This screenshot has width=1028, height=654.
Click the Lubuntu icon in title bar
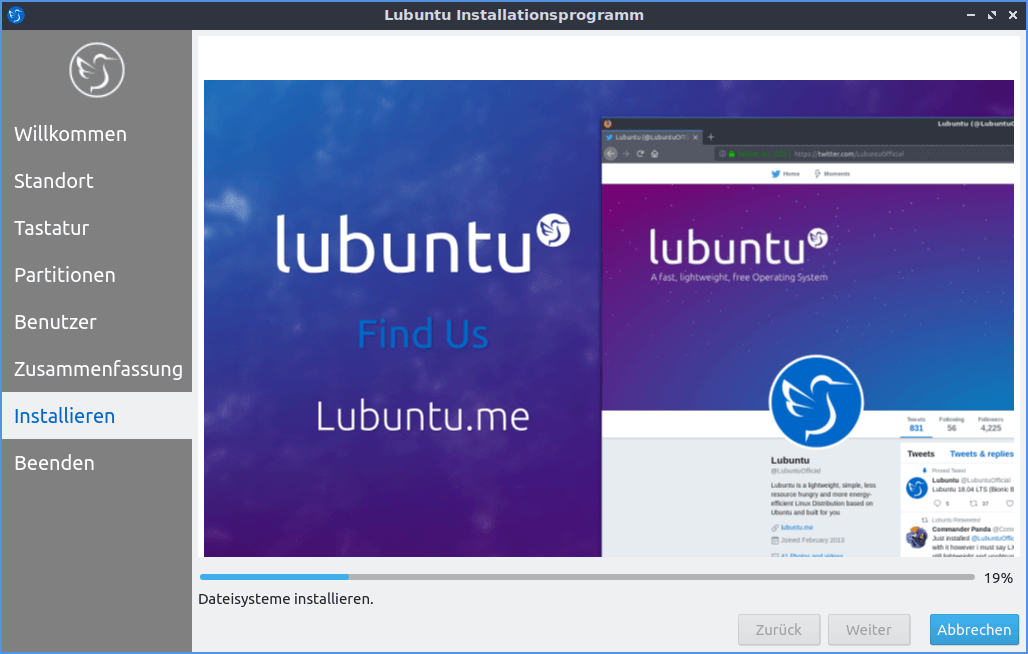point(16,14)
